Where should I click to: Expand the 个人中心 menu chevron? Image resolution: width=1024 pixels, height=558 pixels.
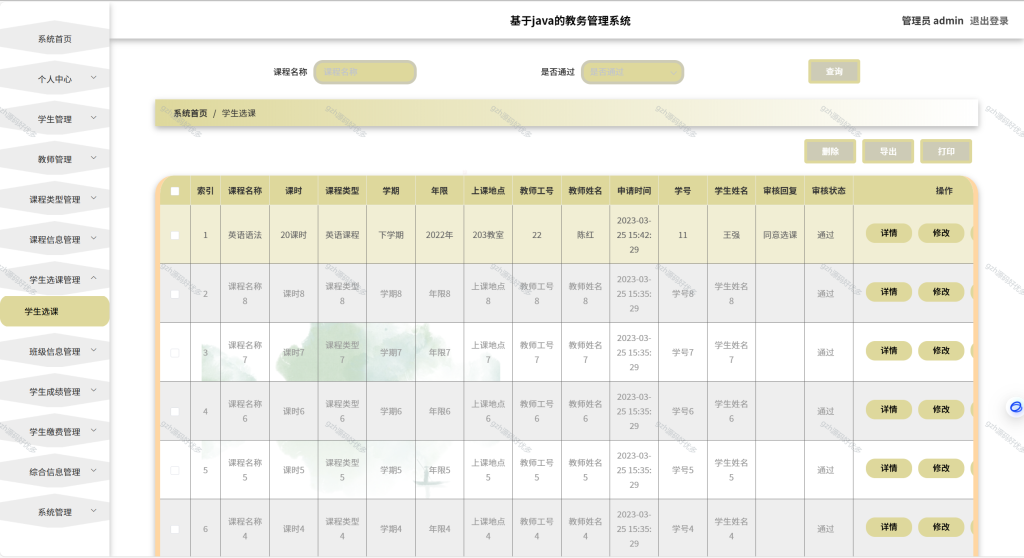pyautogui.click(x=93, y=78)
